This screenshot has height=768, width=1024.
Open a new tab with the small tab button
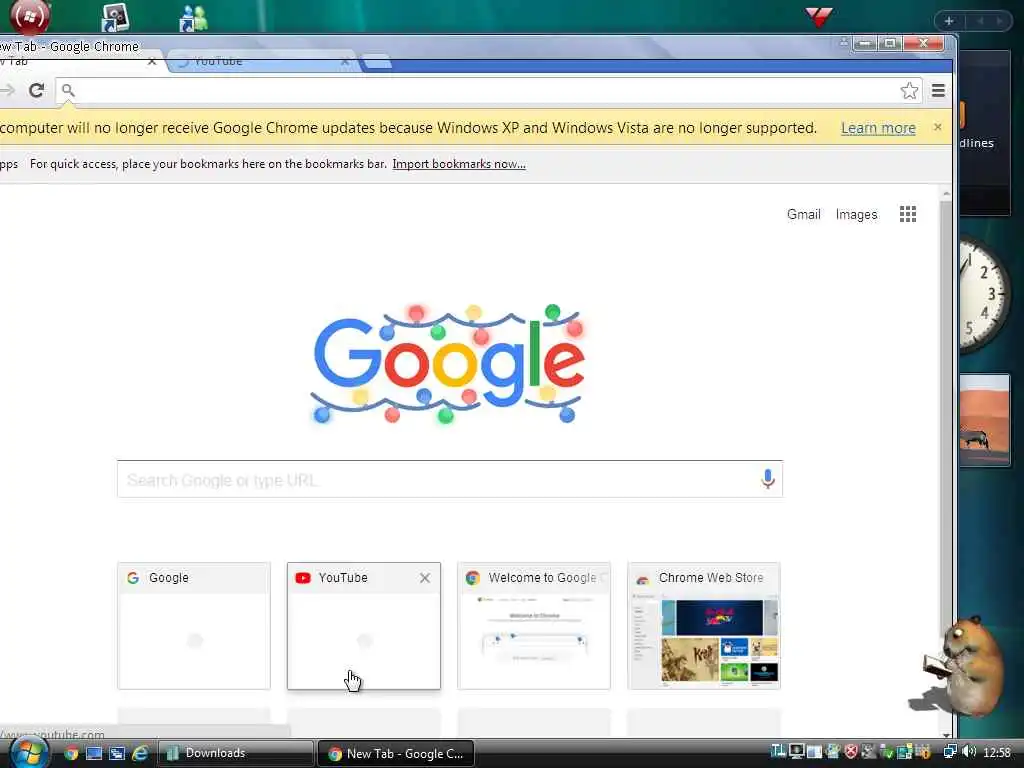tap(377, 63)
